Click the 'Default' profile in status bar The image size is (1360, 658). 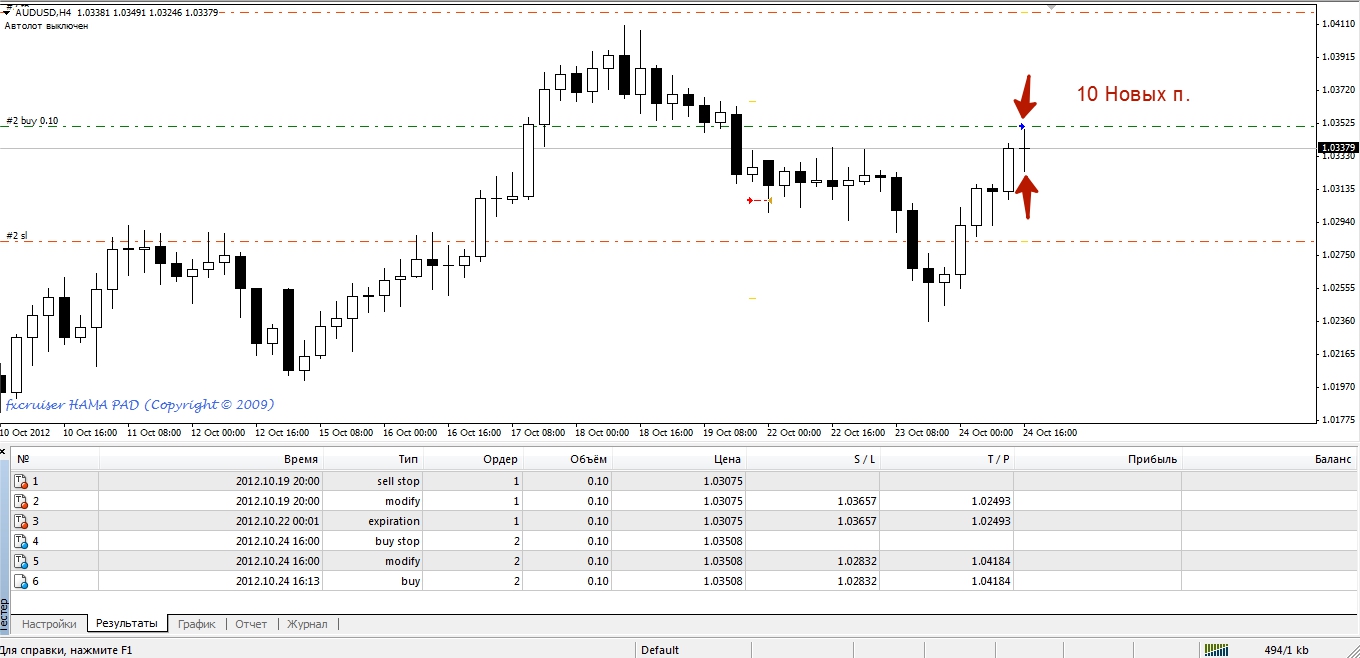[x=660, y=650]
